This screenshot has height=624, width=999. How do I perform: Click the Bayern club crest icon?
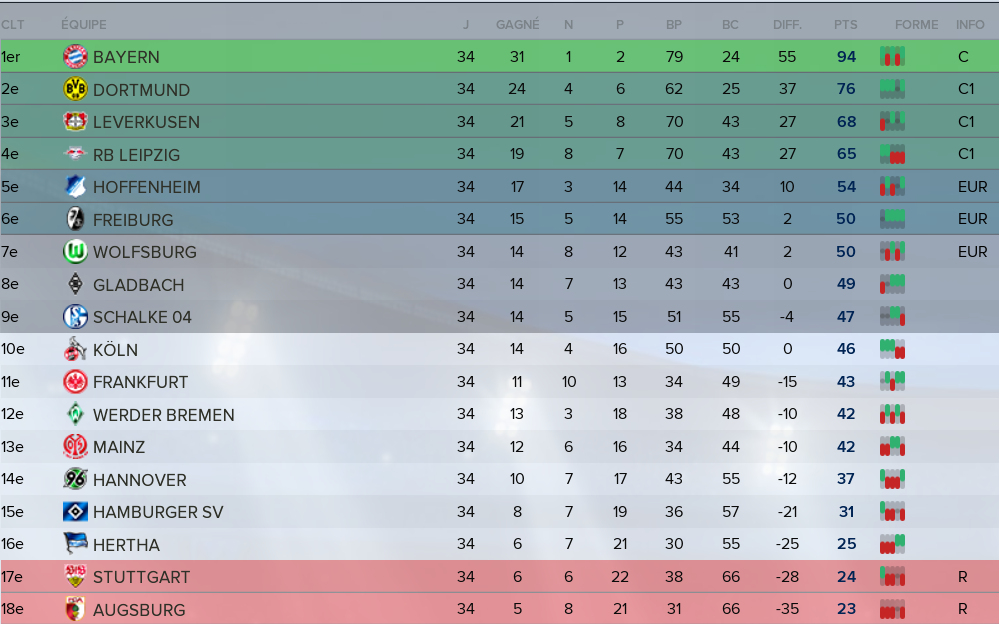(75, 57)
